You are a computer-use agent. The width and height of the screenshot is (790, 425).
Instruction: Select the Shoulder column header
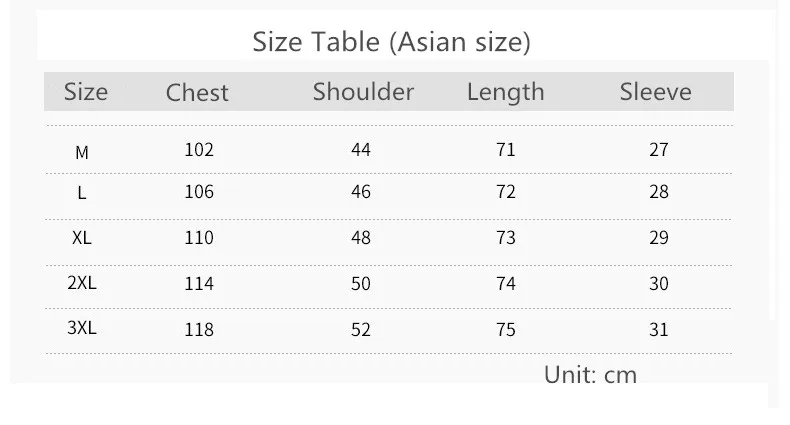(363, 92)
